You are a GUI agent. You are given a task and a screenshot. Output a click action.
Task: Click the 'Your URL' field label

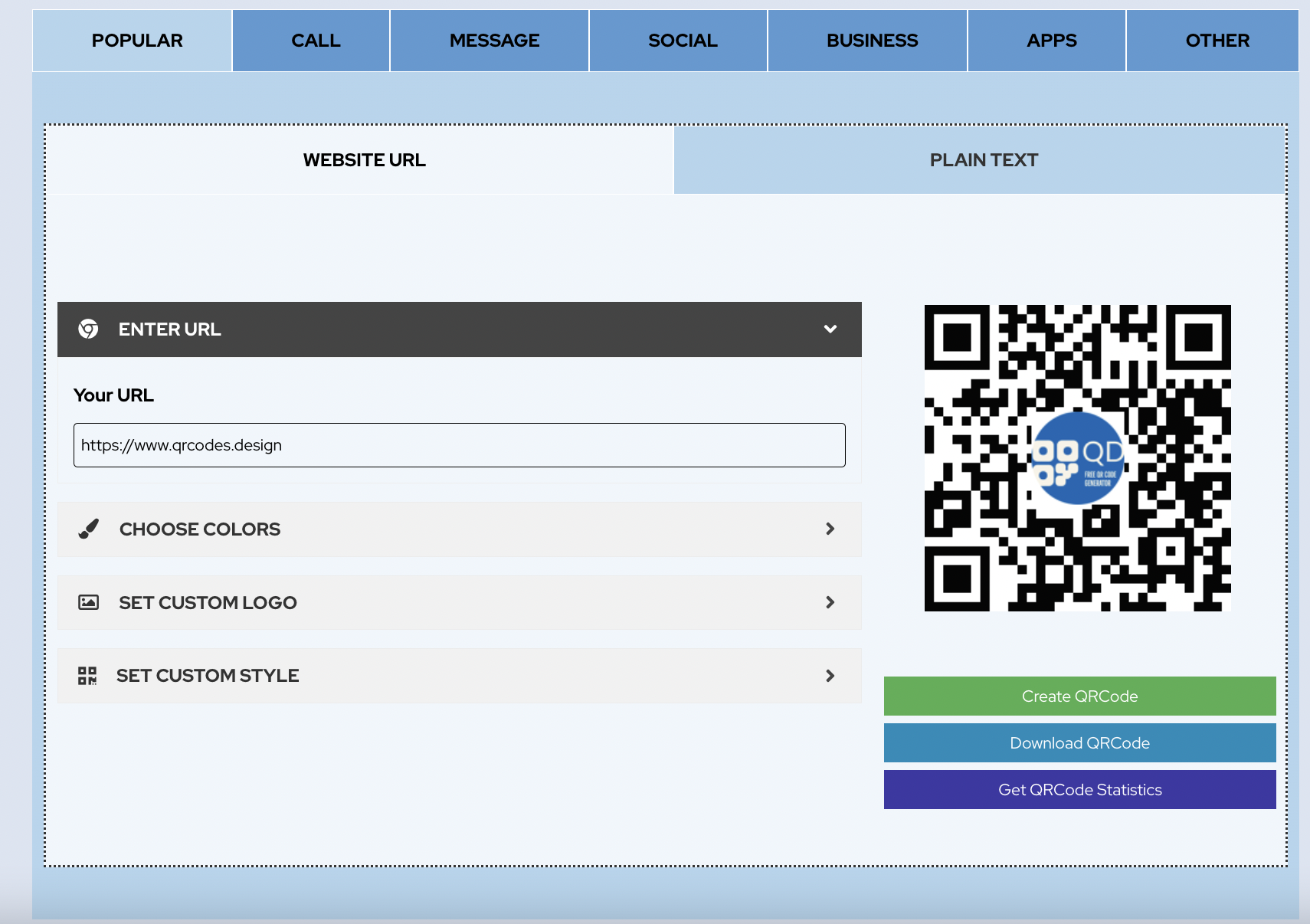click(x=114, y=395)
